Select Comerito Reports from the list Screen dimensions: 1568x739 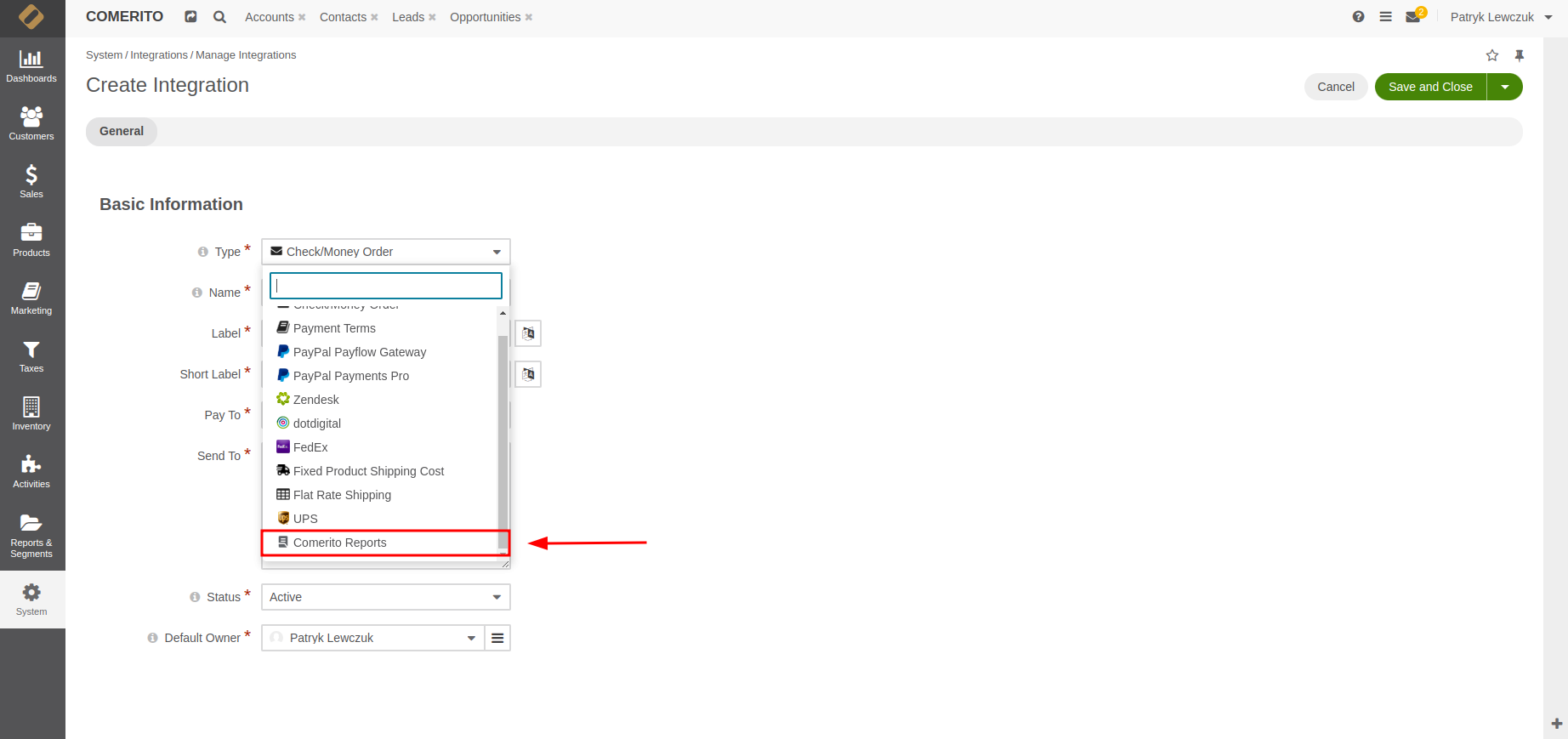coord(340,543)
